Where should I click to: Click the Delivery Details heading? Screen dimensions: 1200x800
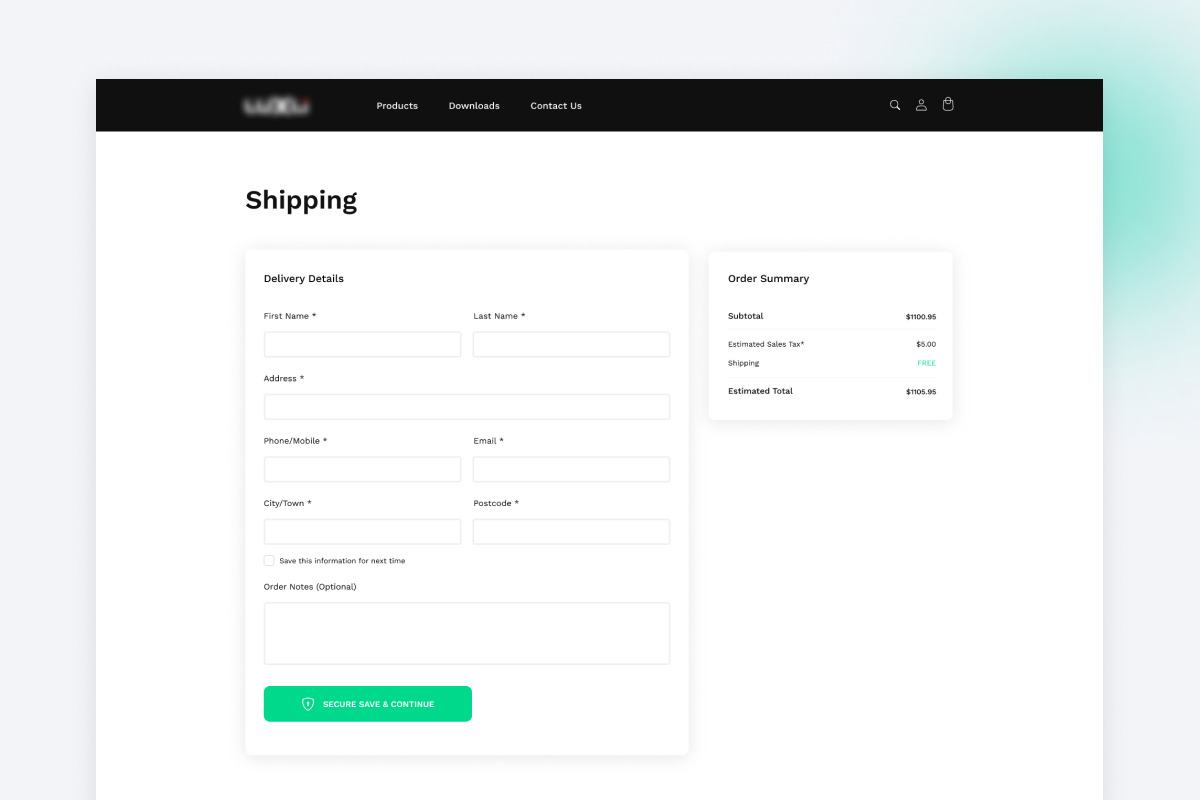click(304, 279)
